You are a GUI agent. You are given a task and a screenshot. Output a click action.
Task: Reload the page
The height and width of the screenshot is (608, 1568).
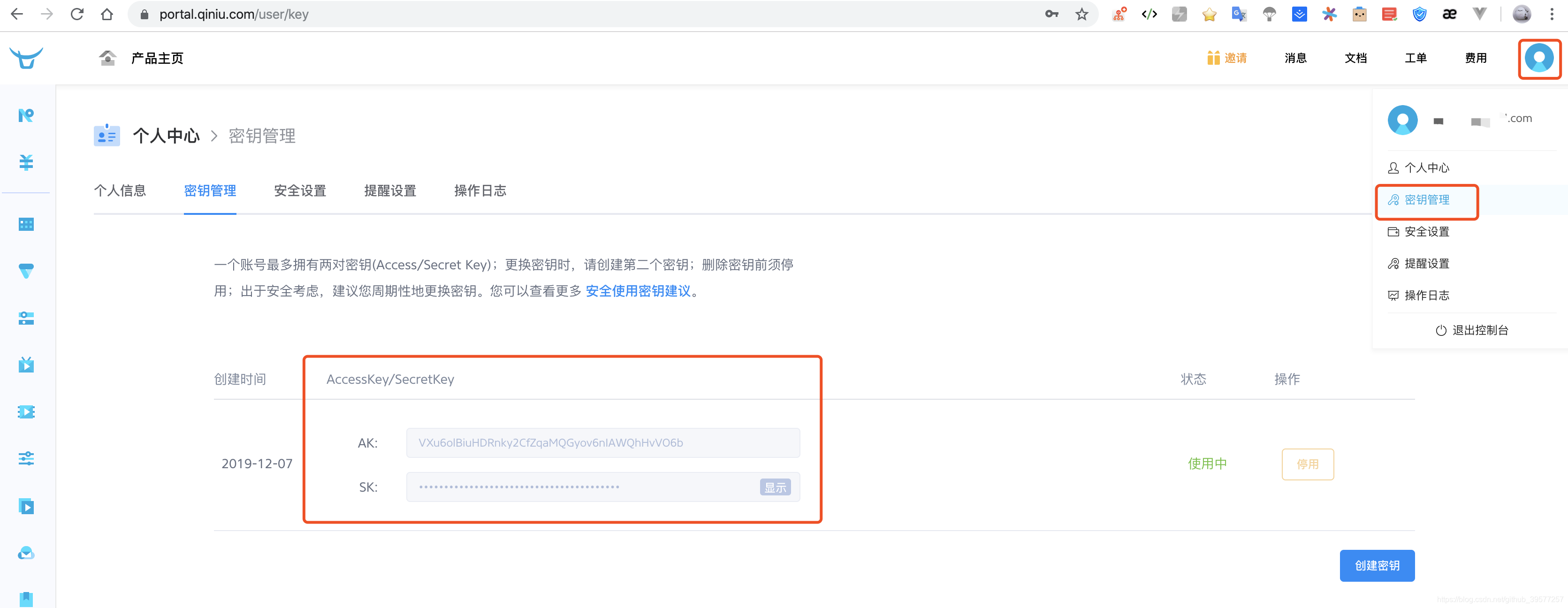click(x=76, y=14)
